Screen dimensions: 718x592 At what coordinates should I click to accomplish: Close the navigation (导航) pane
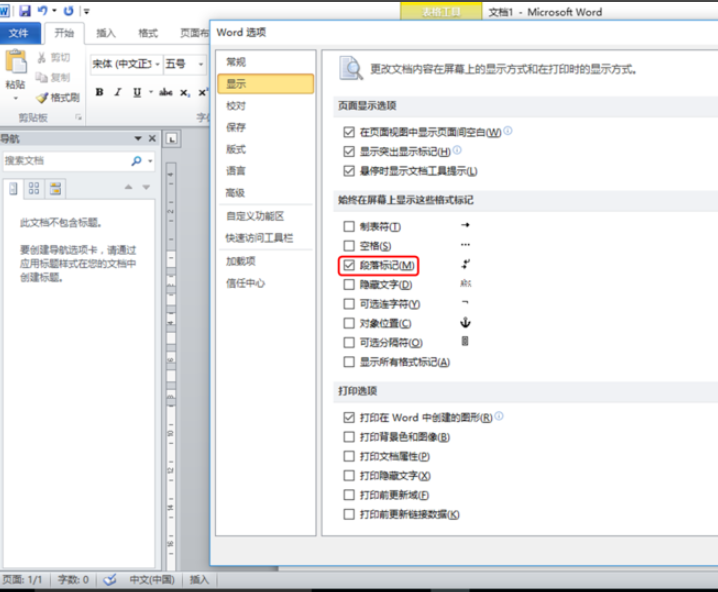tap(152, 138)
